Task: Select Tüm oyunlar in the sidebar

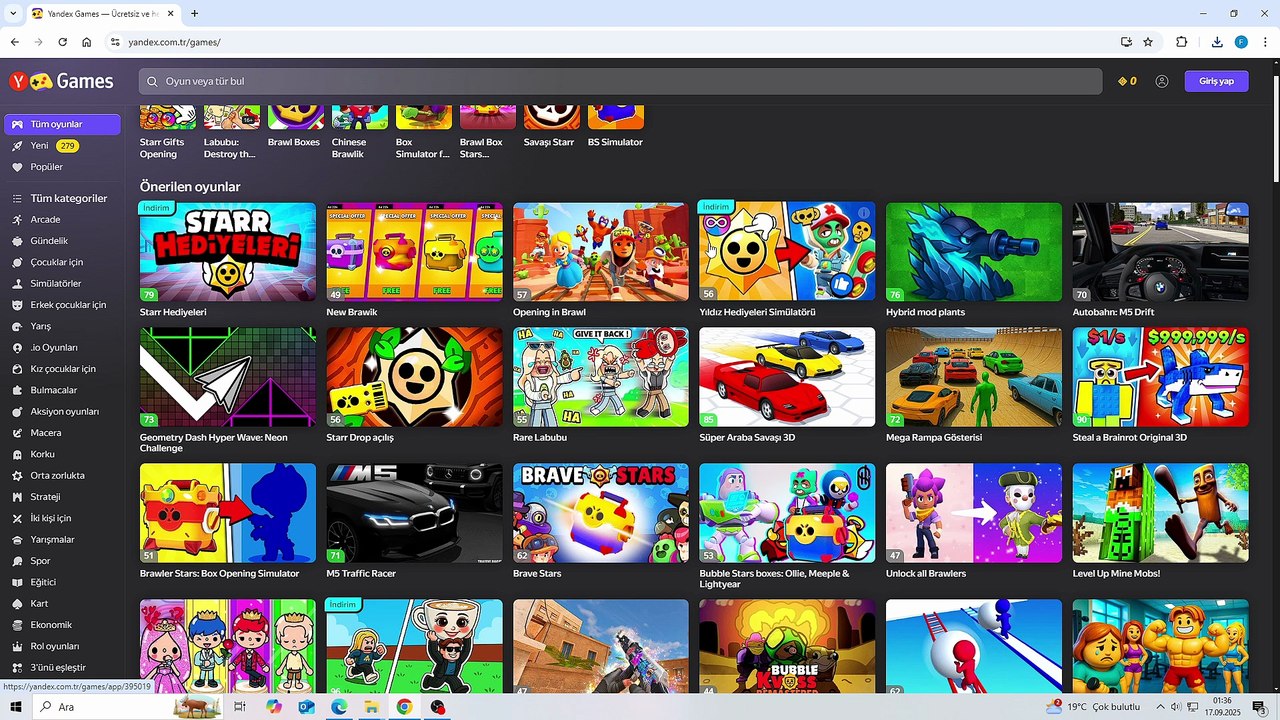Action: (62, 124)
